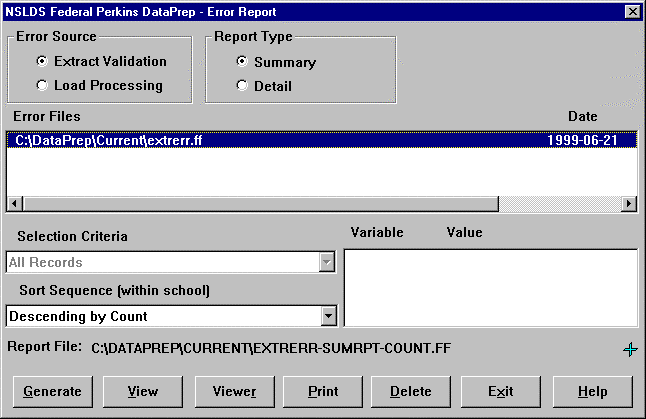Print the error report
Image resolution: width=646 pixels, height=419 pixels.
323,391
